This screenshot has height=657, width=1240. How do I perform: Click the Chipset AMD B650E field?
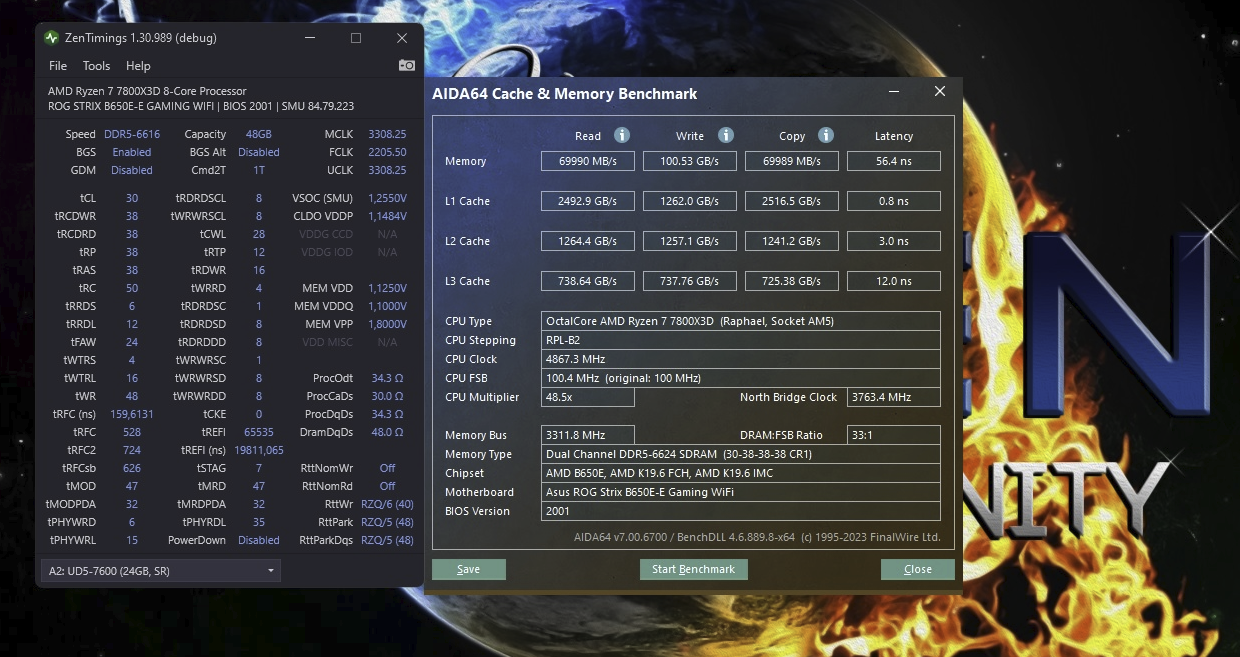[741, 473]
